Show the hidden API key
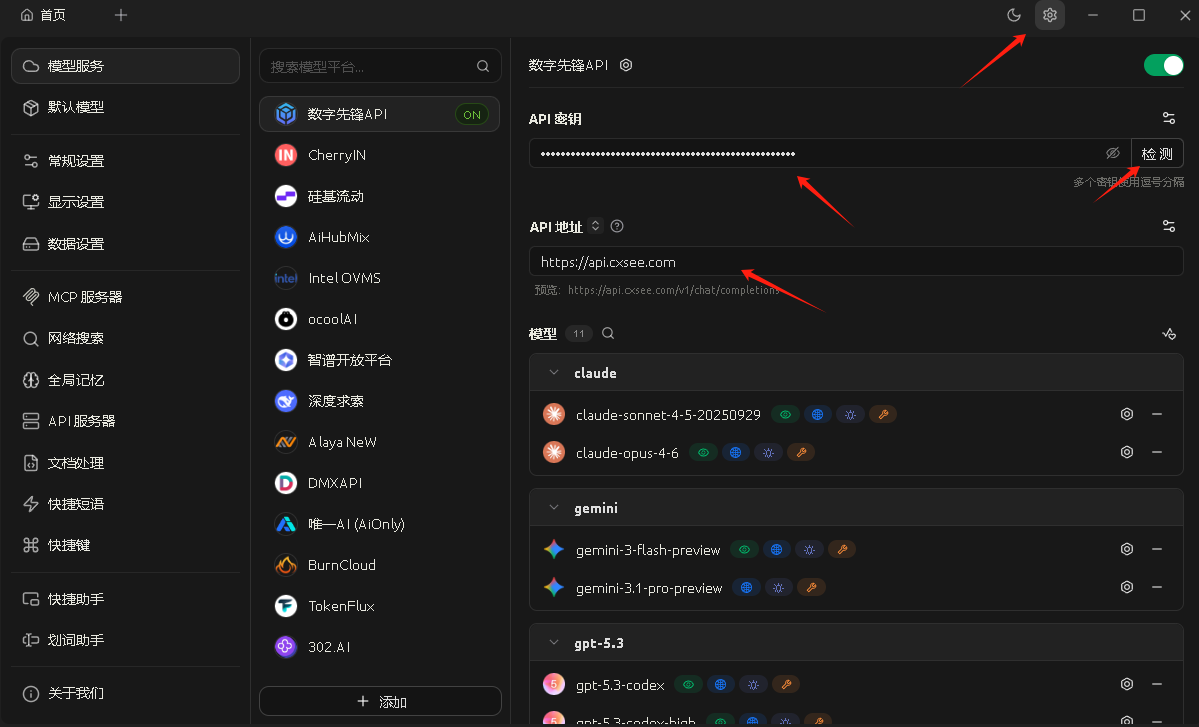1199x727 pixels. coord(1112,153)
